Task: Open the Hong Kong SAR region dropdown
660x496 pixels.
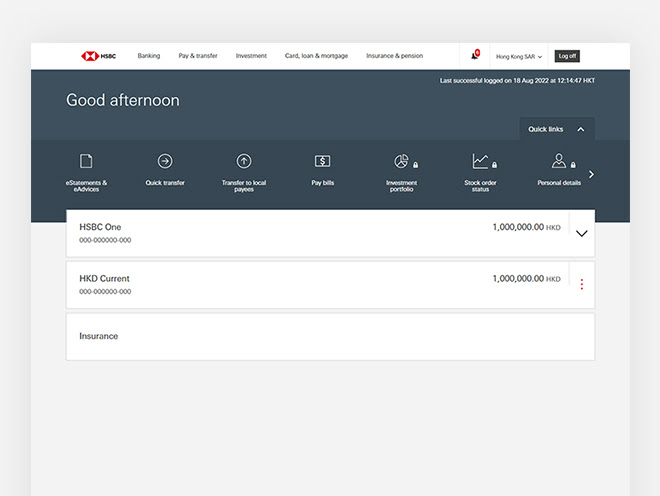Action: [x=519, y=56]
